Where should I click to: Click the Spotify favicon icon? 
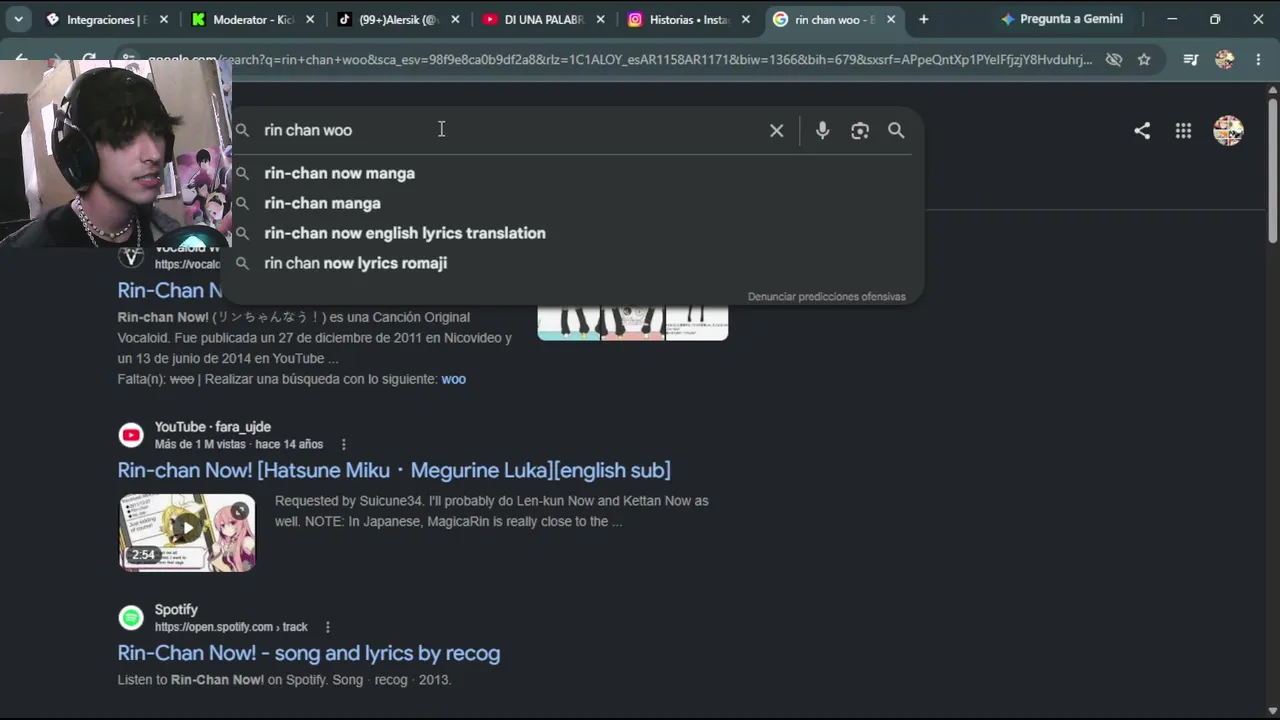tap(131, 618)
